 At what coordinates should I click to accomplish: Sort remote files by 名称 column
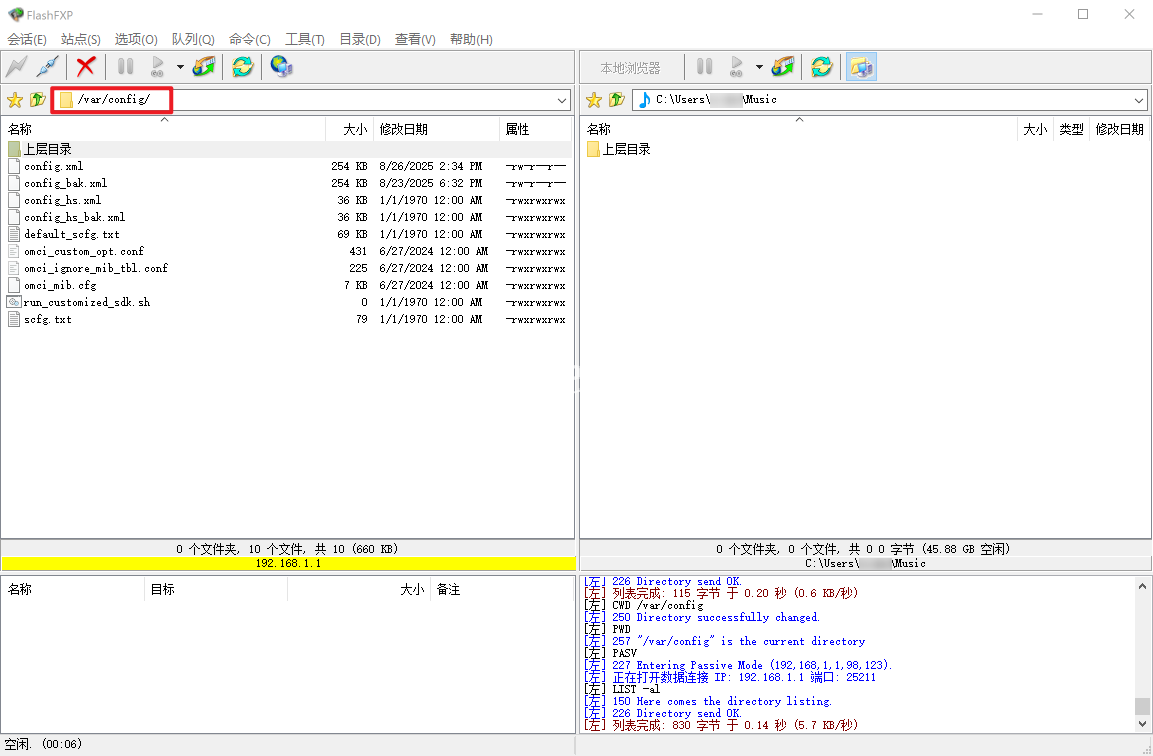(163, 129)
